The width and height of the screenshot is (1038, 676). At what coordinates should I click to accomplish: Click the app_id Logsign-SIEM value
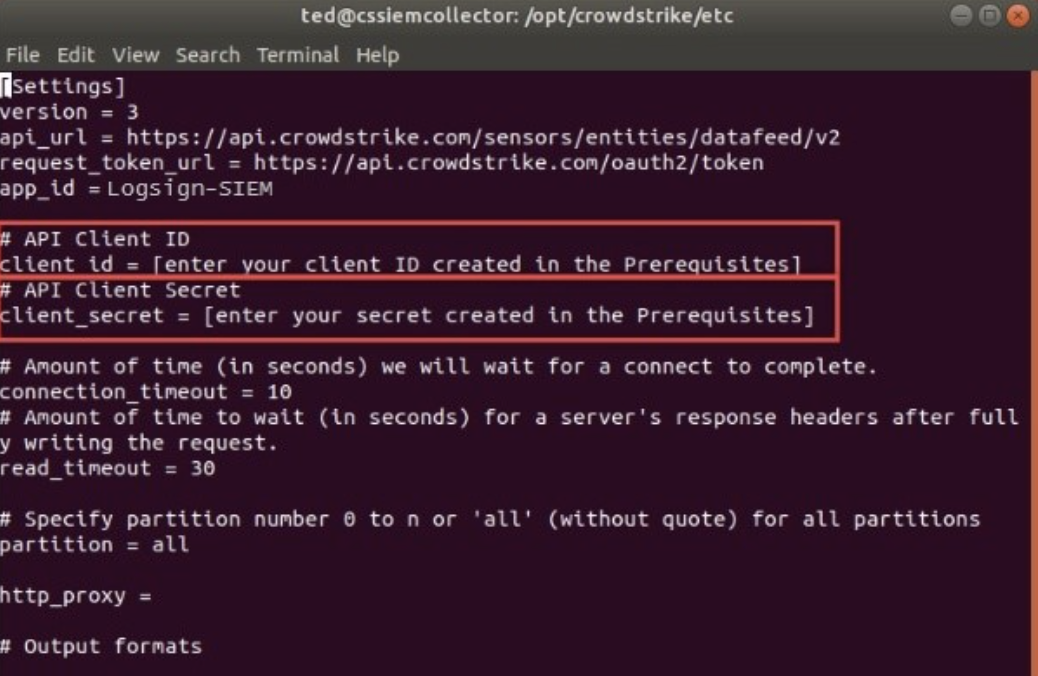click(190, 189)
